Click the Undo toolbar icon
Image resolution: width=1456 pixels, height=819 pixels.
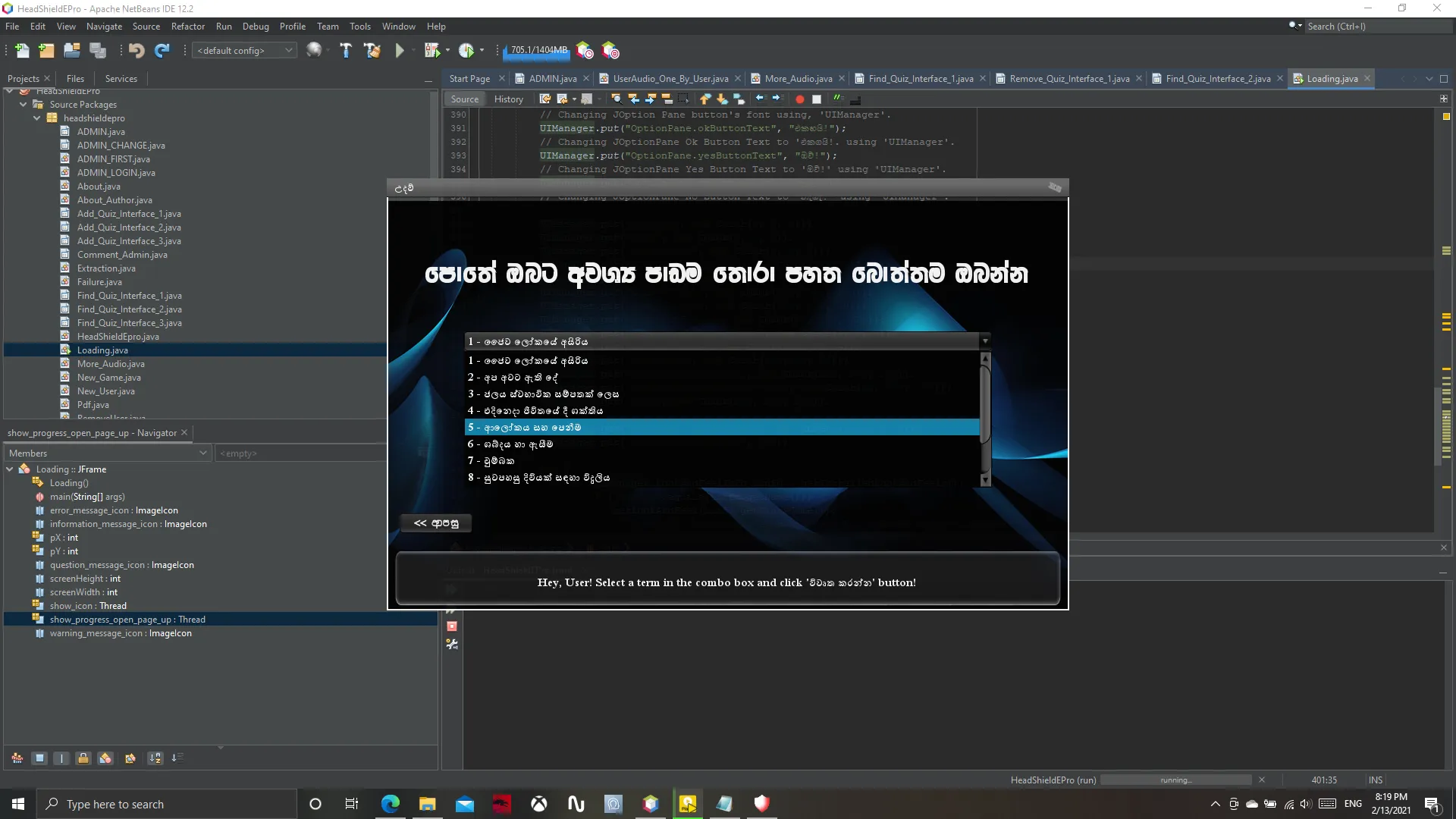(x=136, y=51)
